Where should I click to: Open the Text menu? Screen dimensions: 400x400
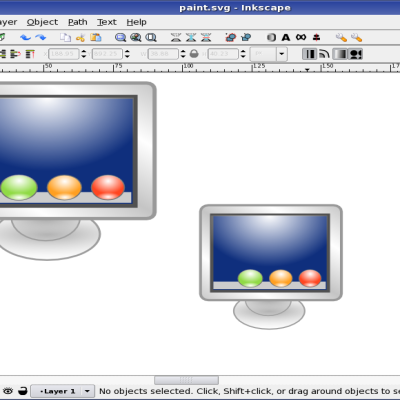click(x=107, y=22)
